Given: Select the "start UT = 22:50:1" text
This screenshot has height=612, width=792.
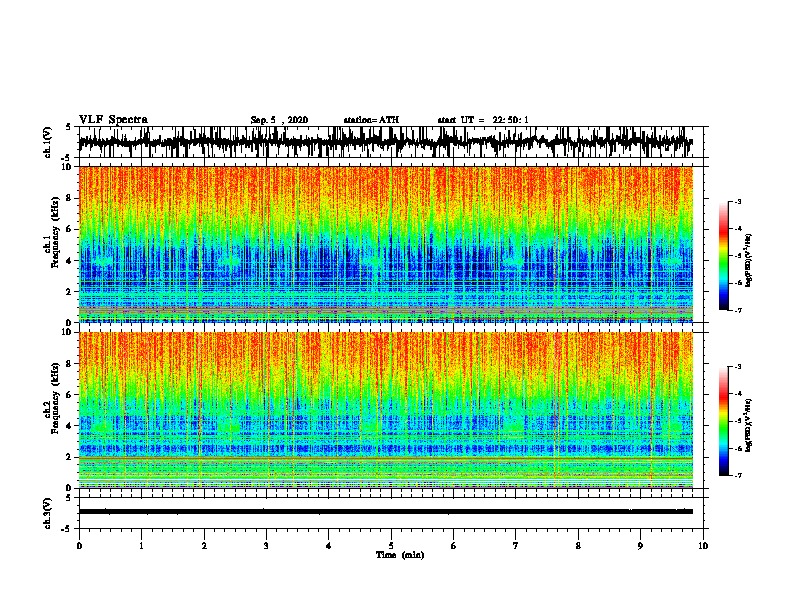Looking at the screenshot, I should click(483, 120).
